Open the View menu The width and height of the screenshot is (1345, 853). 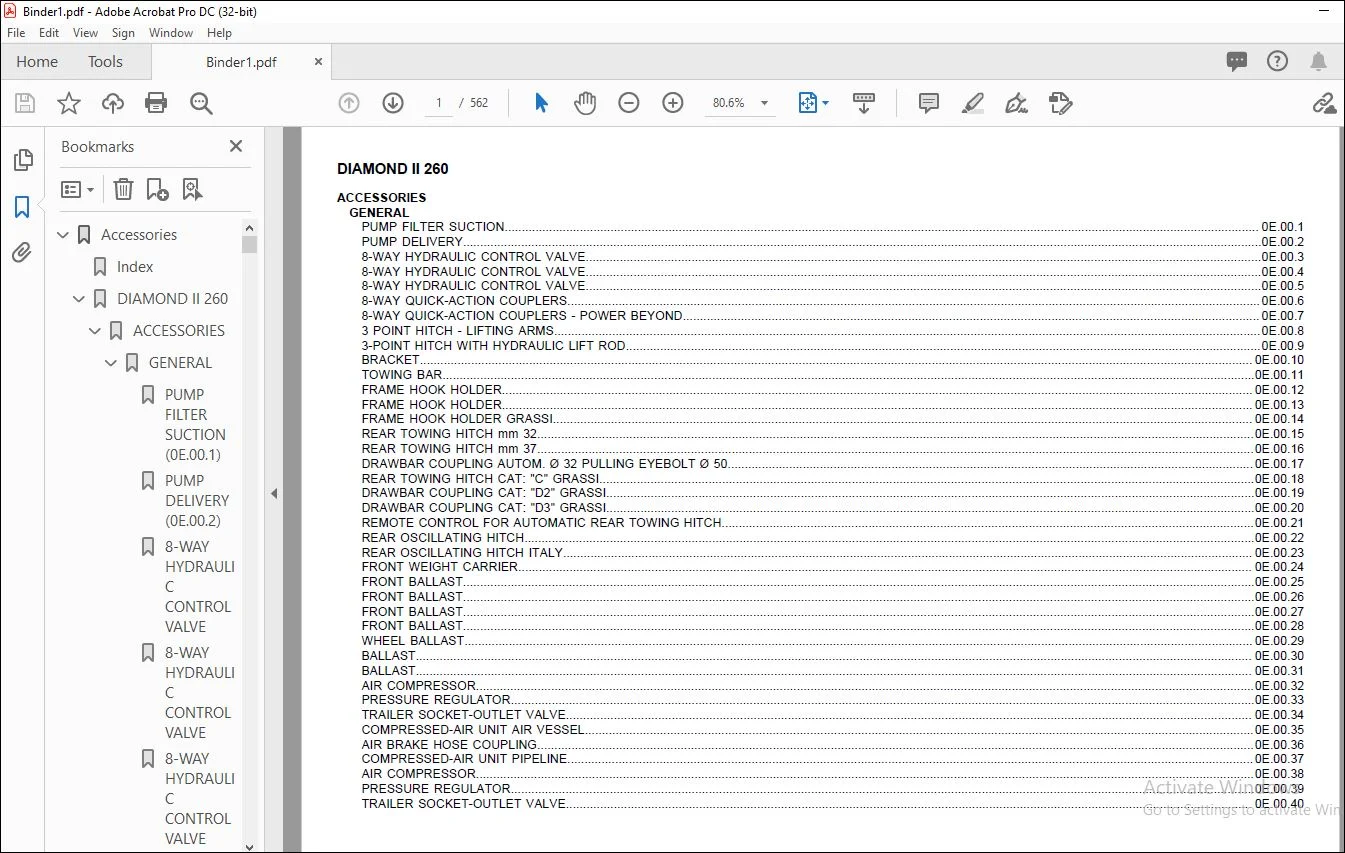(x=86, y=33)
